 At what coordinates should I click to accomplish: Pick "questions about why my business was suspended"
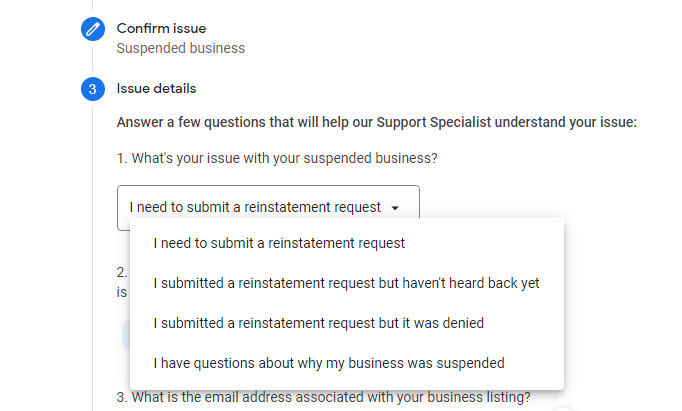329,363
